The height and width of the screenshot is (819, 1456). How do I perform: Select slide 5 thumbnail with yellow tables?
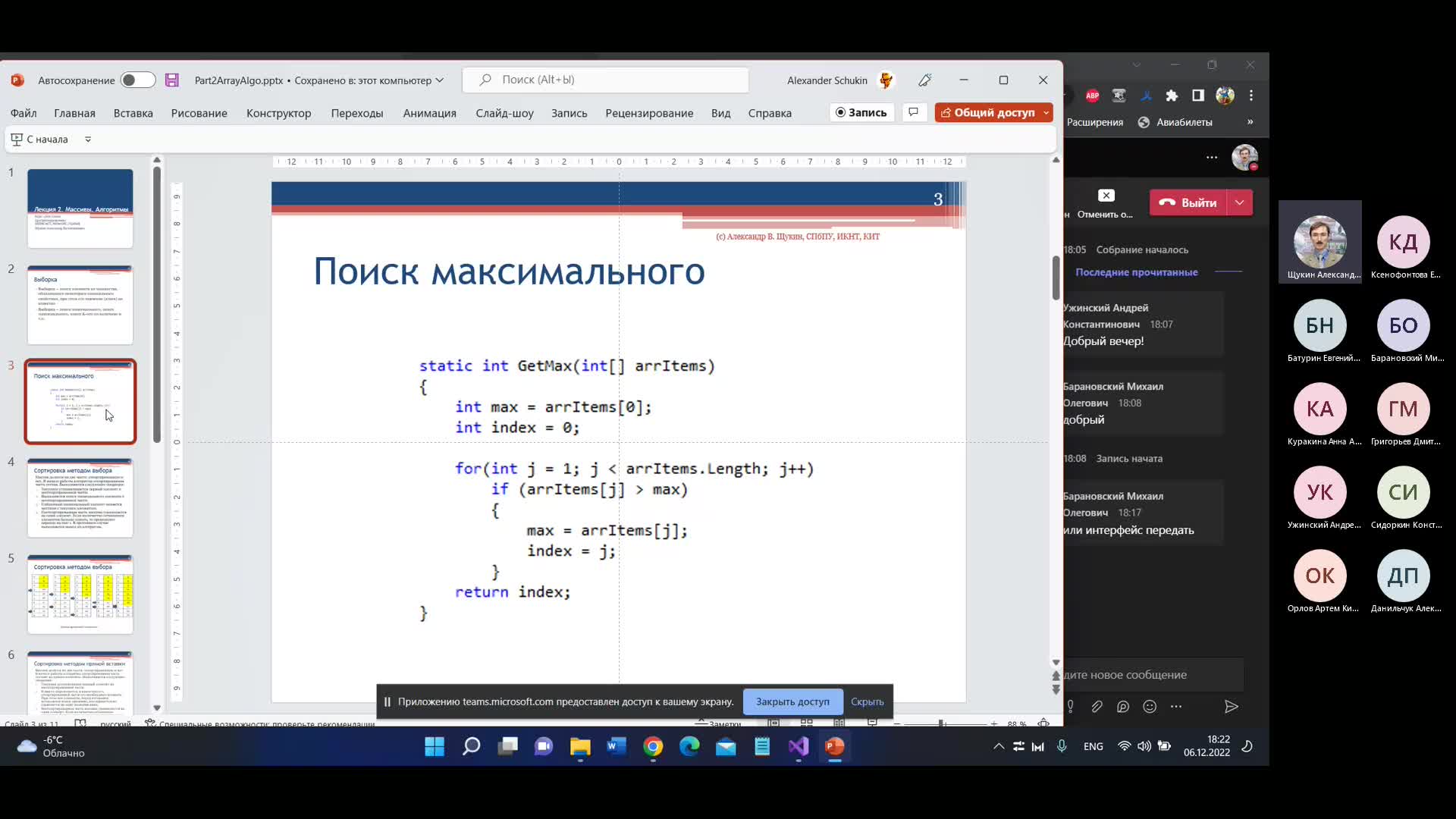click(80, 594)
